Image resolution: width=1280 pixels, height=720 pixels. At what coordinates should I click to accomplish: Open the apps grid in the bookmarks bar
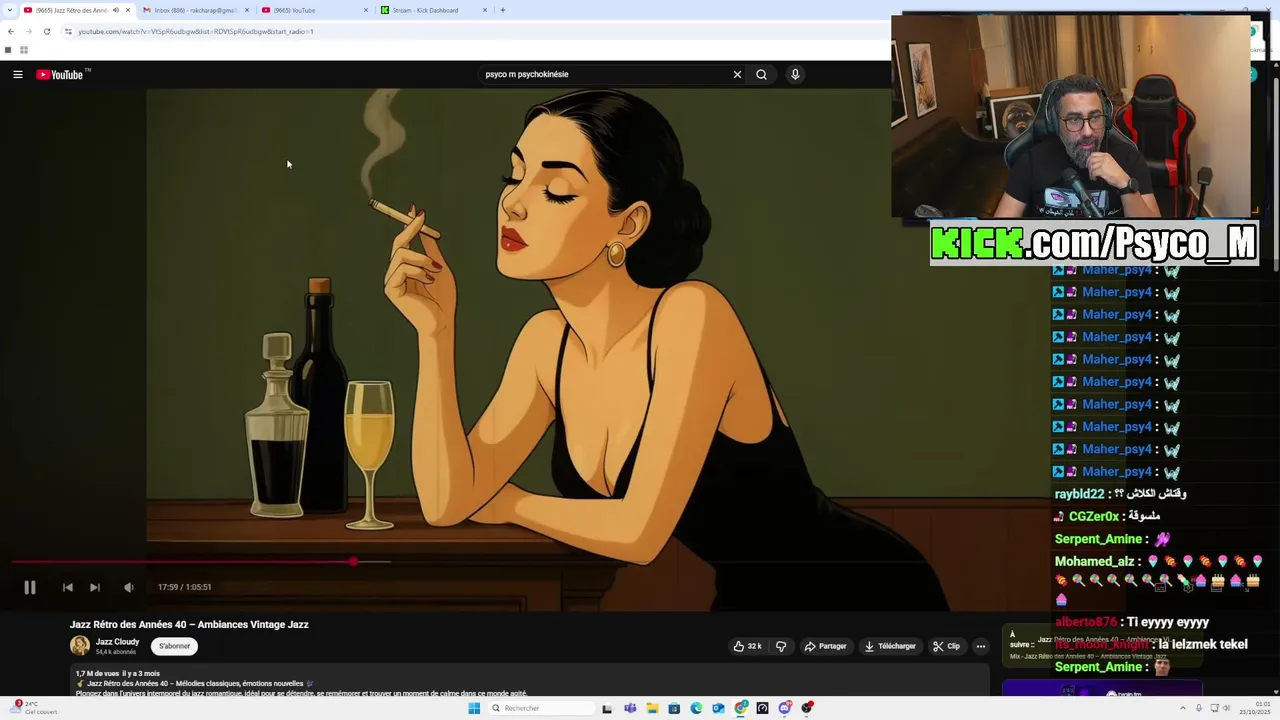(24, 50)
